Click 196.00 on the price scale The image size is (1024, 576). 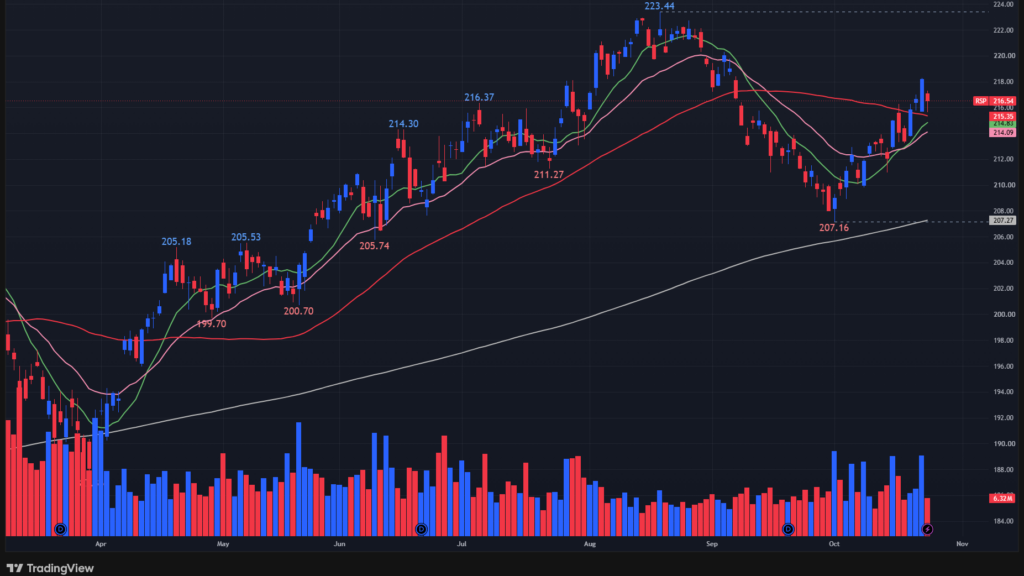[1003, 366]
